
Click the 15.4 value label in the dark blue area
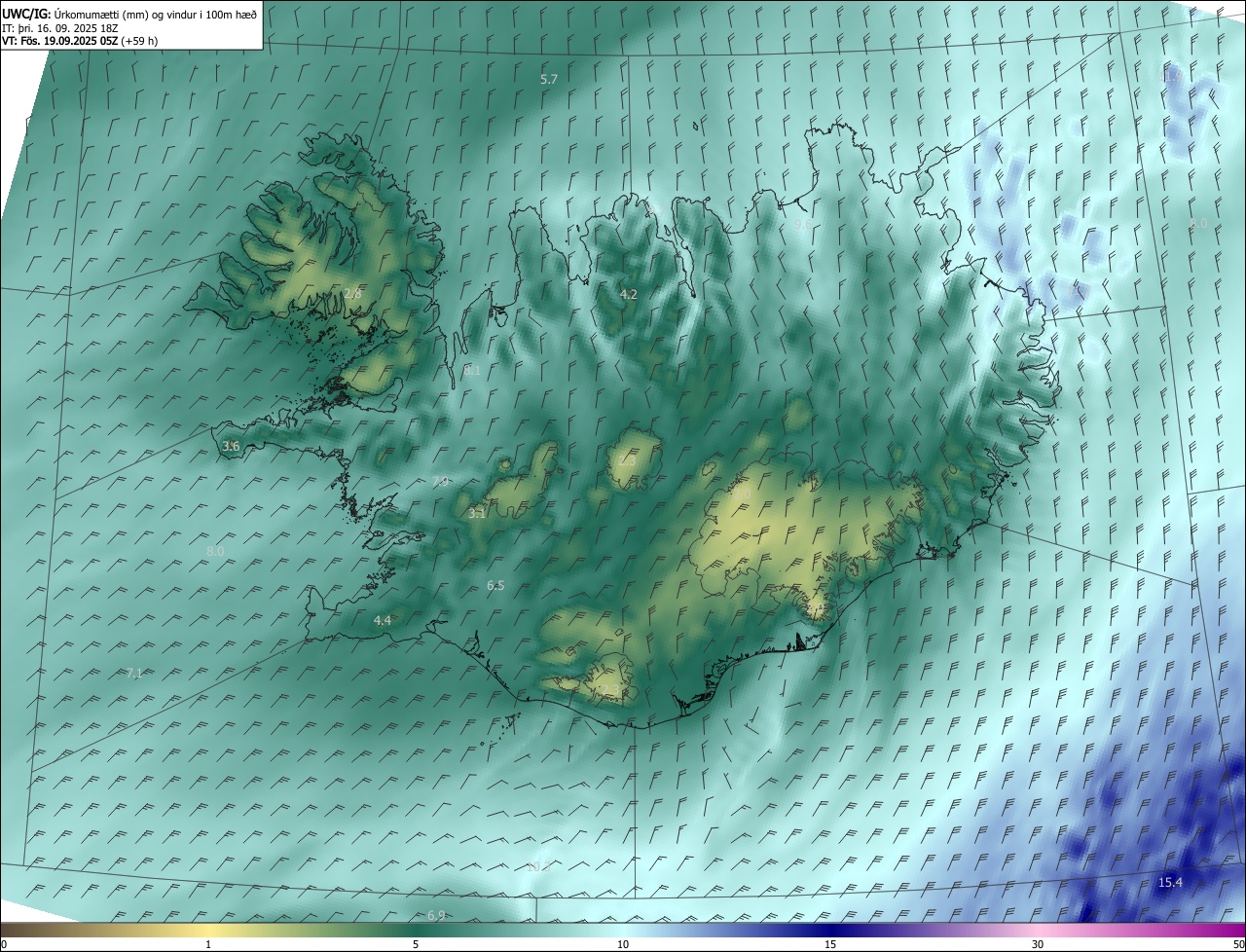pos(1170,882)
